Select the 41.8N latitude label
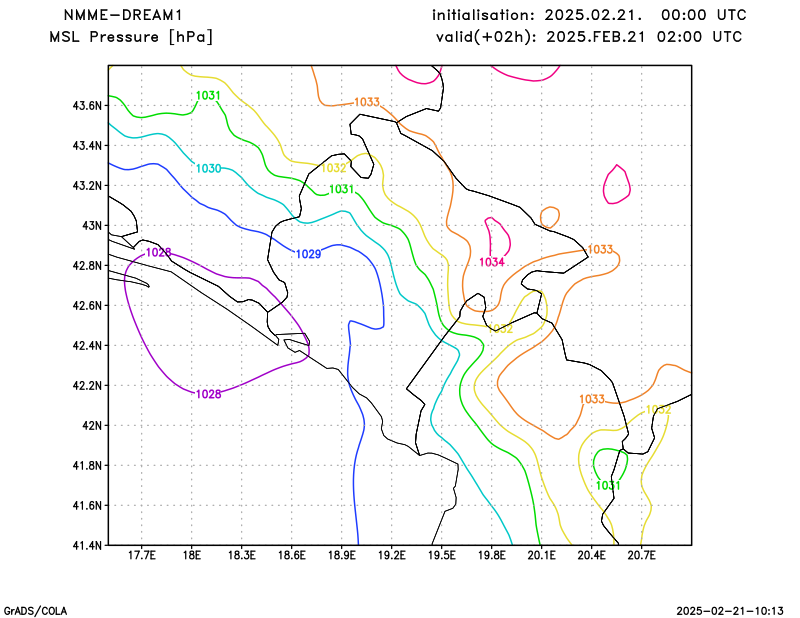 tap(88, 465)
